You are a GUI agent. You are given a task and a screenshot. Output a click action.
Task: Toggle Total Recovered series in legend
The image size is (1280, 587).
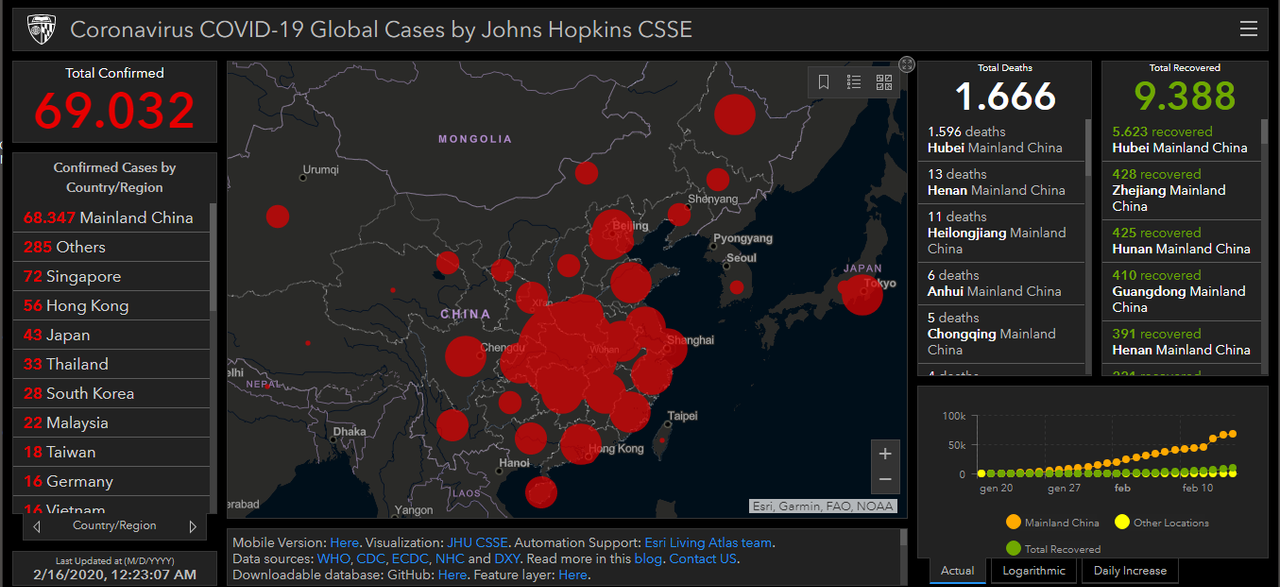click(x=1052, y=549)
